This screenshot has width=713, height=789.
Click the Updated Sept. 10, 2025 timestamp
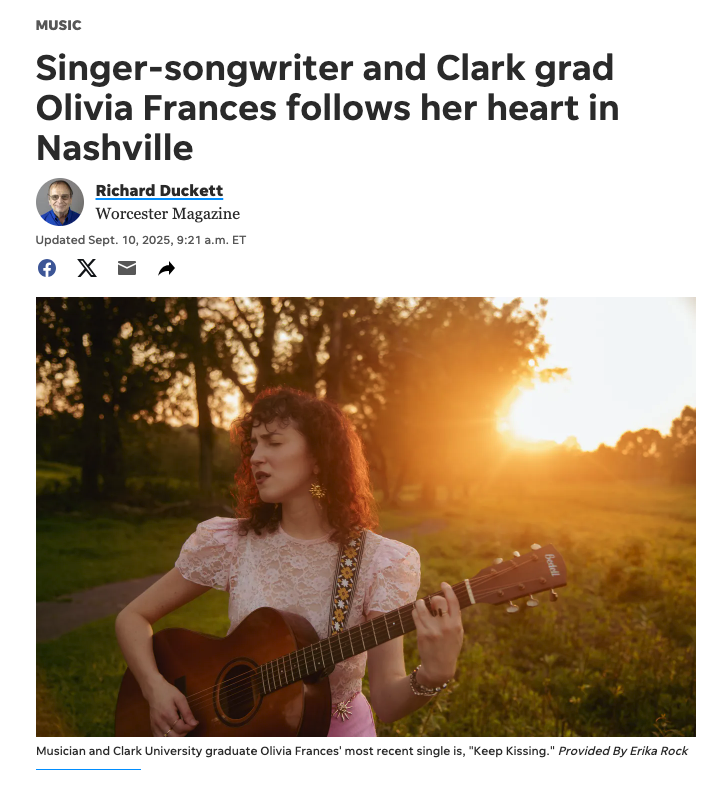click(141, 240)
